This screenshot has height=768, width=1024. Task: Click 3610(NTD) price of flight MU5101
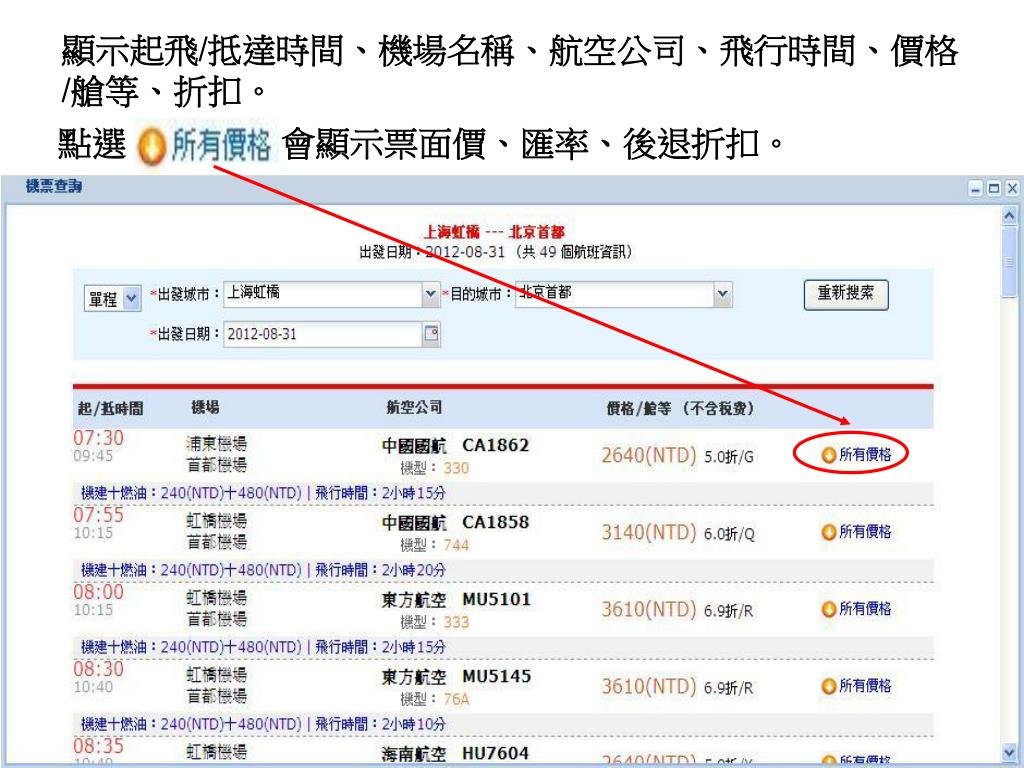(649, 609)
